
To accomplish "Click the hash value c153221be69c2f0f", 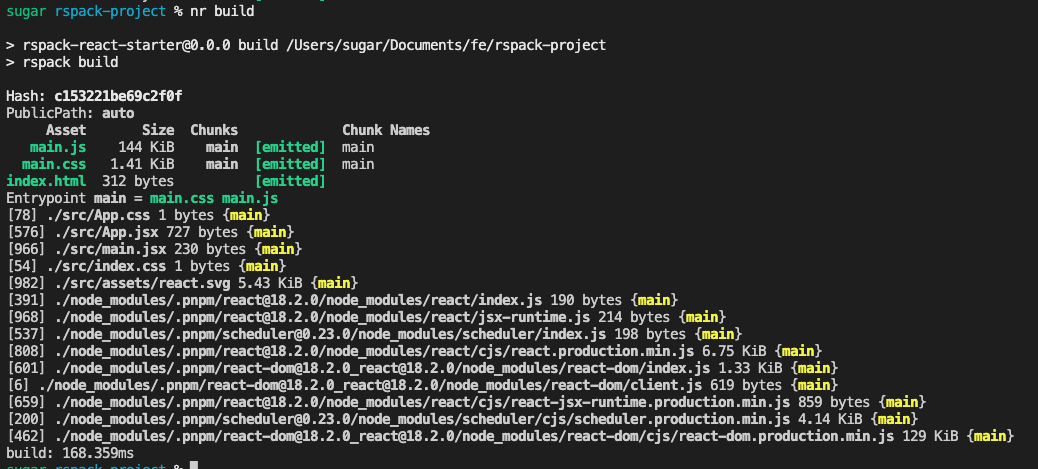I will coord(118,97).
